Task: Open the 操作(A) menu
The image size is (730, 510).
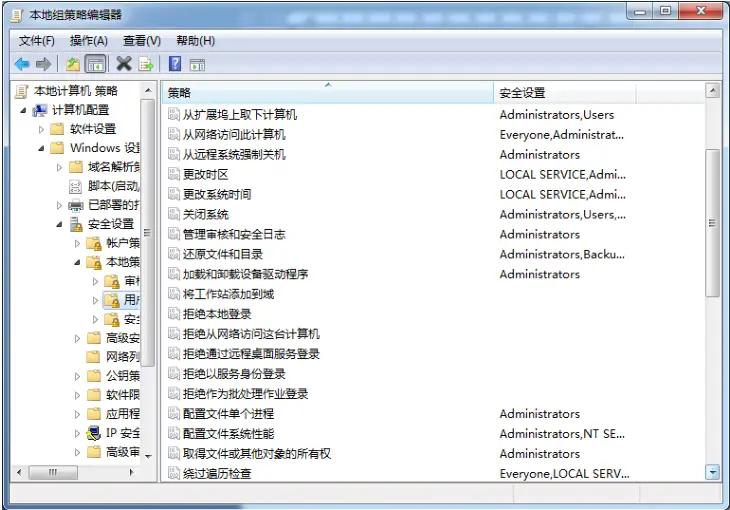Action: point(88,41)
